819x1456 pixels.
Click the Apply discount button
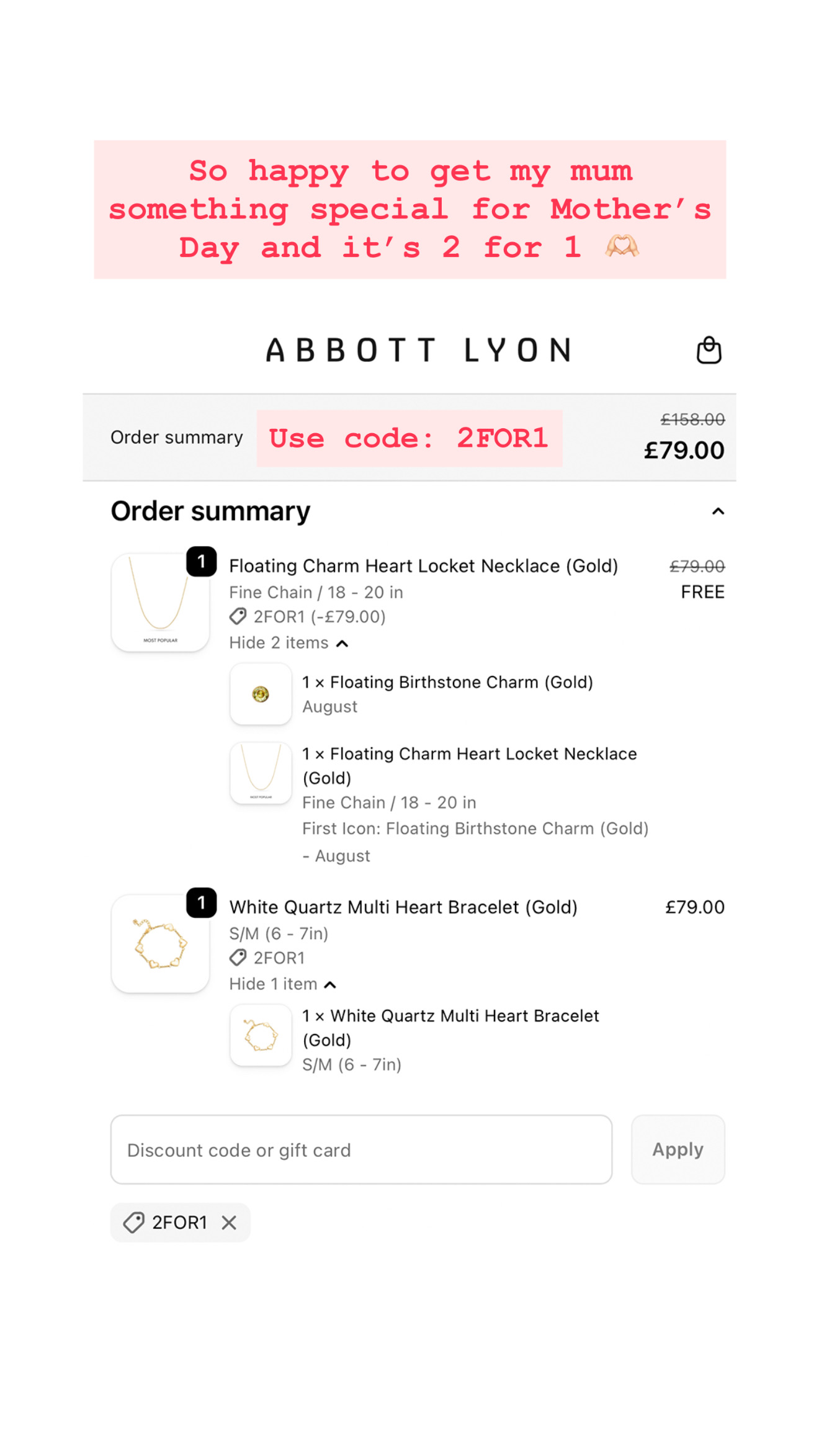678,1149
